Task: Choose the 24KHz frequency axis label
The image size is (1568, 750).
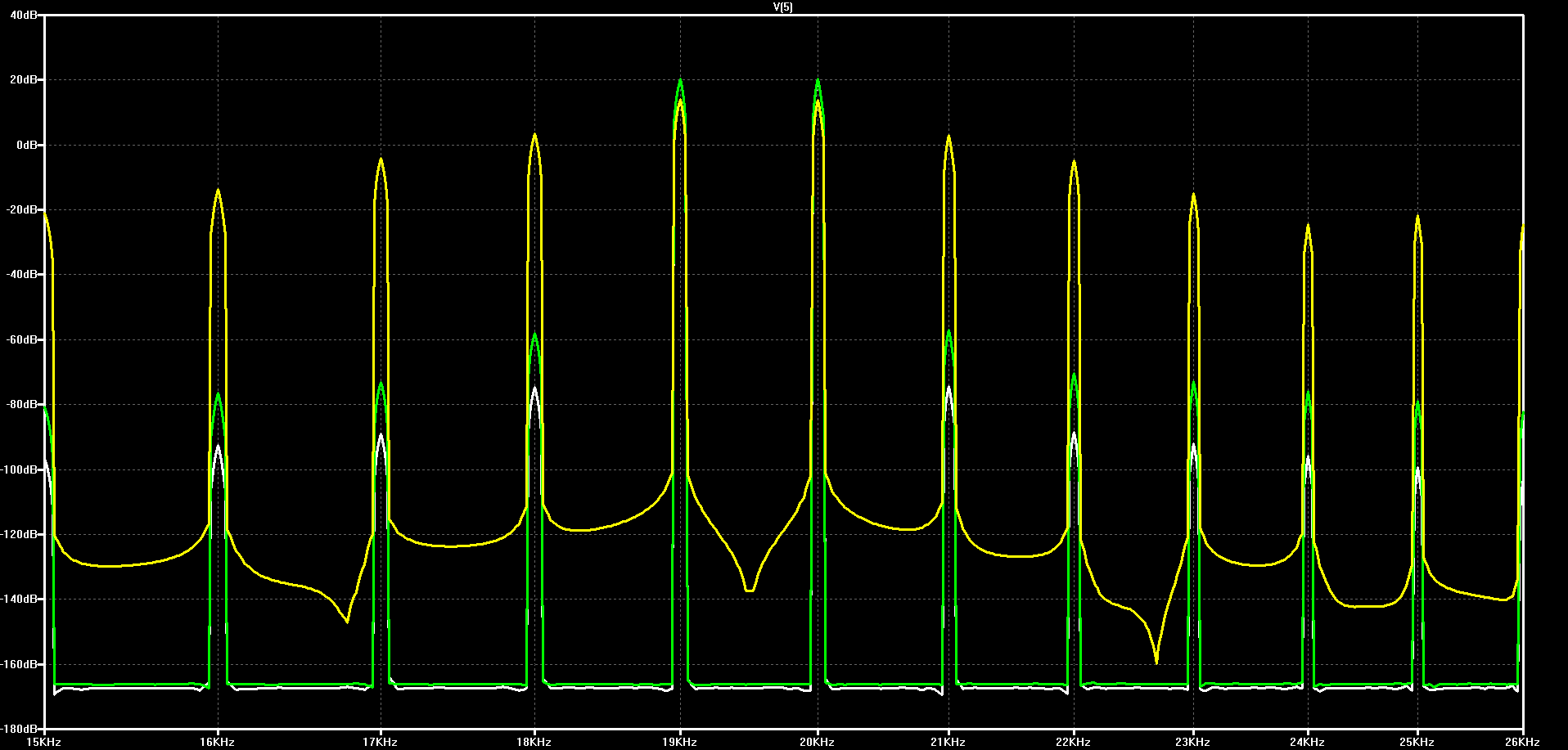Action: [1307, 742]
